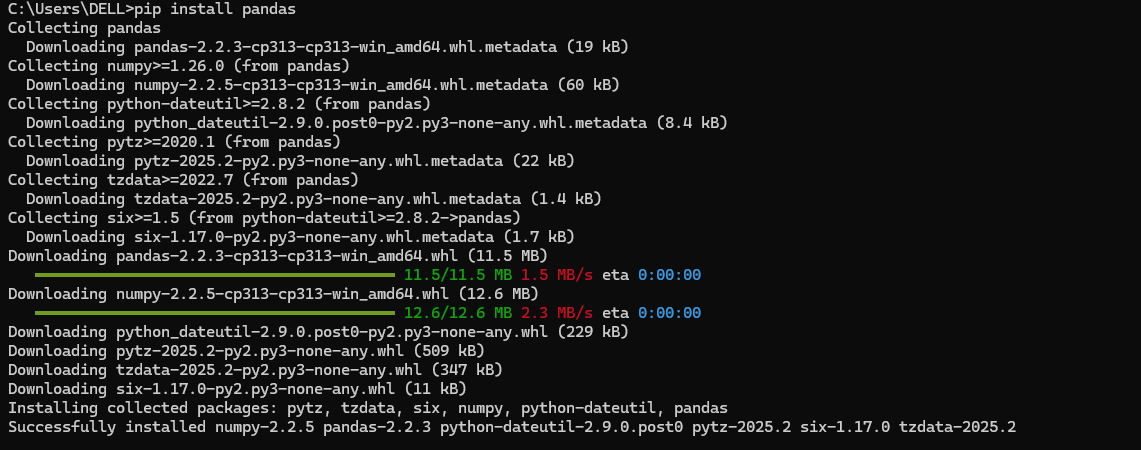The height and width of the screenshot is (450, 1141).
Task: Click the 'Installing collected packages' line
Action: (x=368, y=408)
